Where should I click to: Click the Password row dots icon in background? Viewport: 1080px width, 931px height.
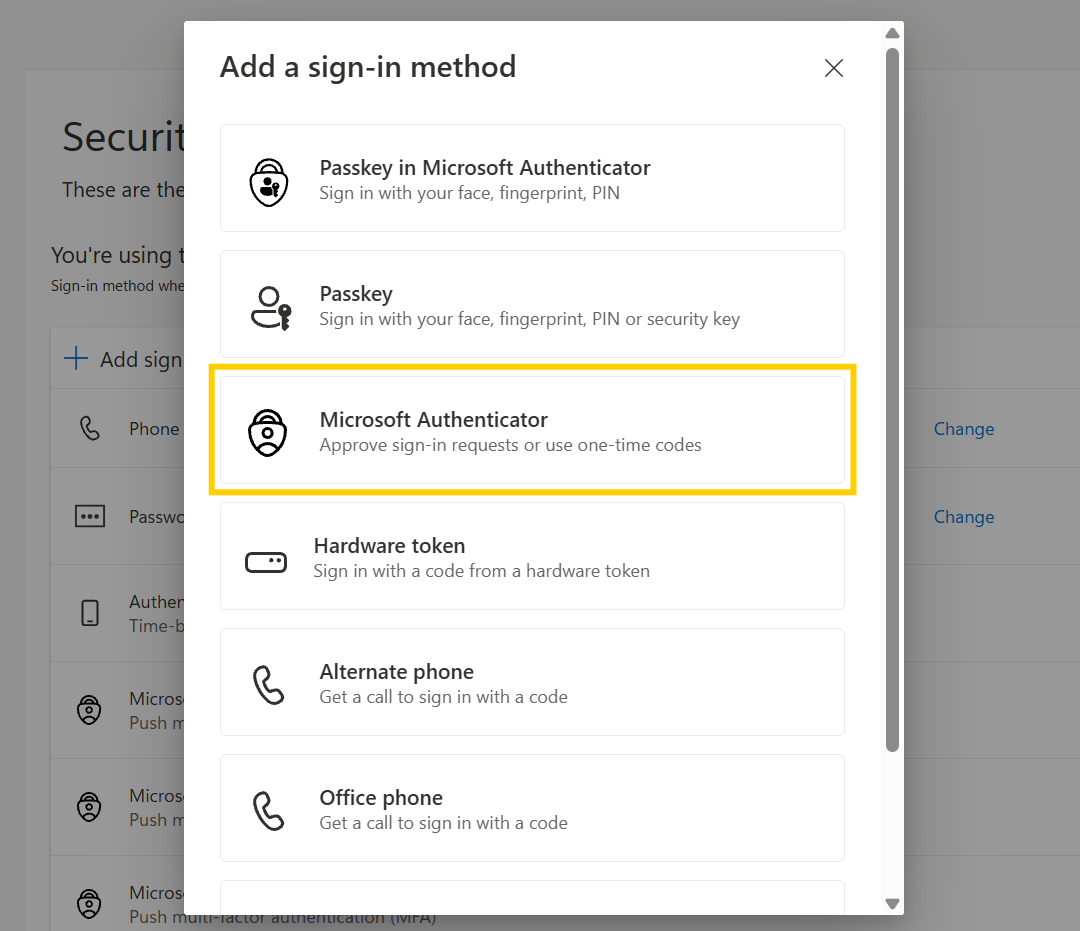click(x=90, y=516)
